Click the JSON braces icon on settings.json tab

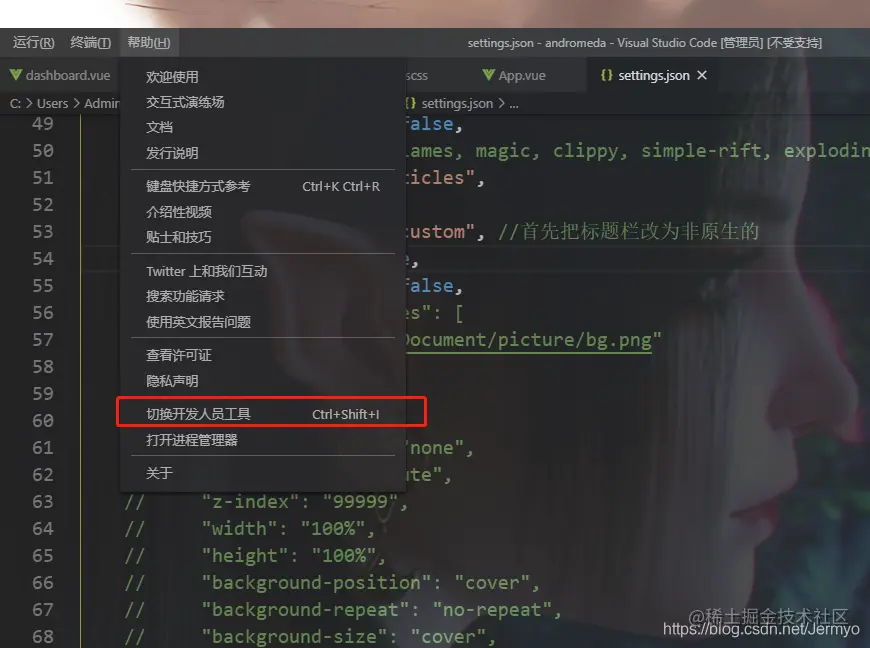pyautogui.click(x=606, y=75)
